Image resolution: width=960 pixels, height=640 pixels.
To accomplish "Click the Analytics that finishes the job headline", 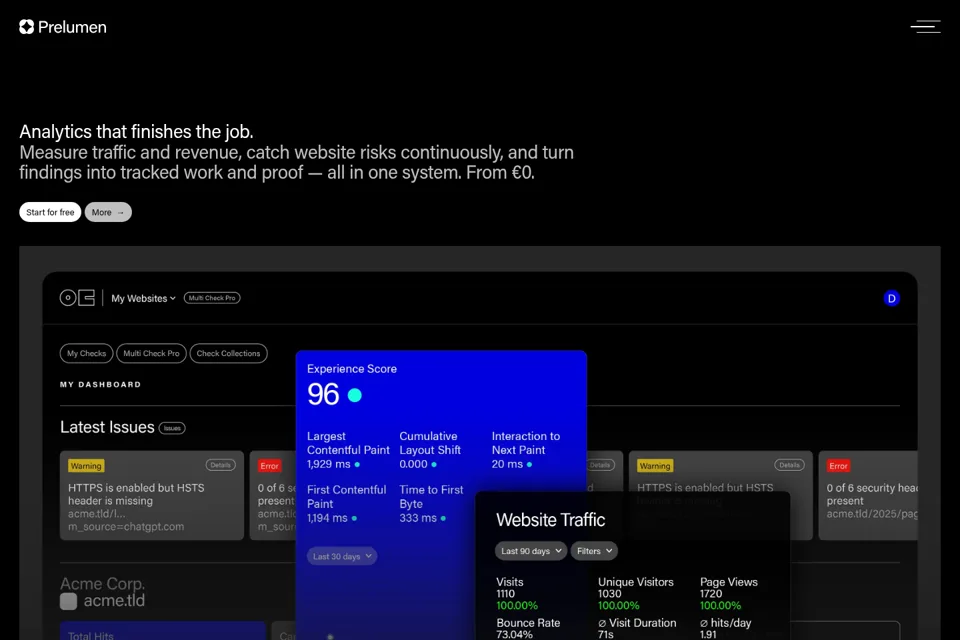I will [x=136, y=132].
